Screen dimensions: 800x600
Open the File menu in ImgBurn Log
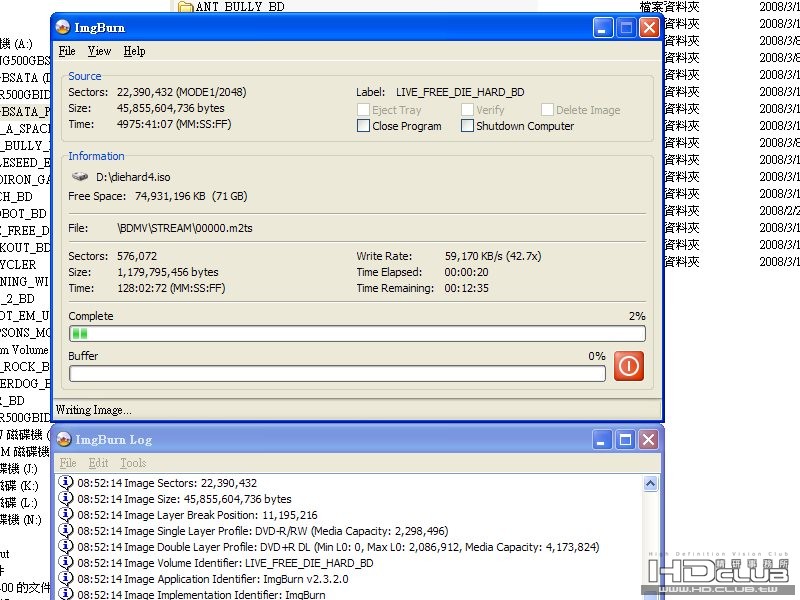click(x=68, y=463)
